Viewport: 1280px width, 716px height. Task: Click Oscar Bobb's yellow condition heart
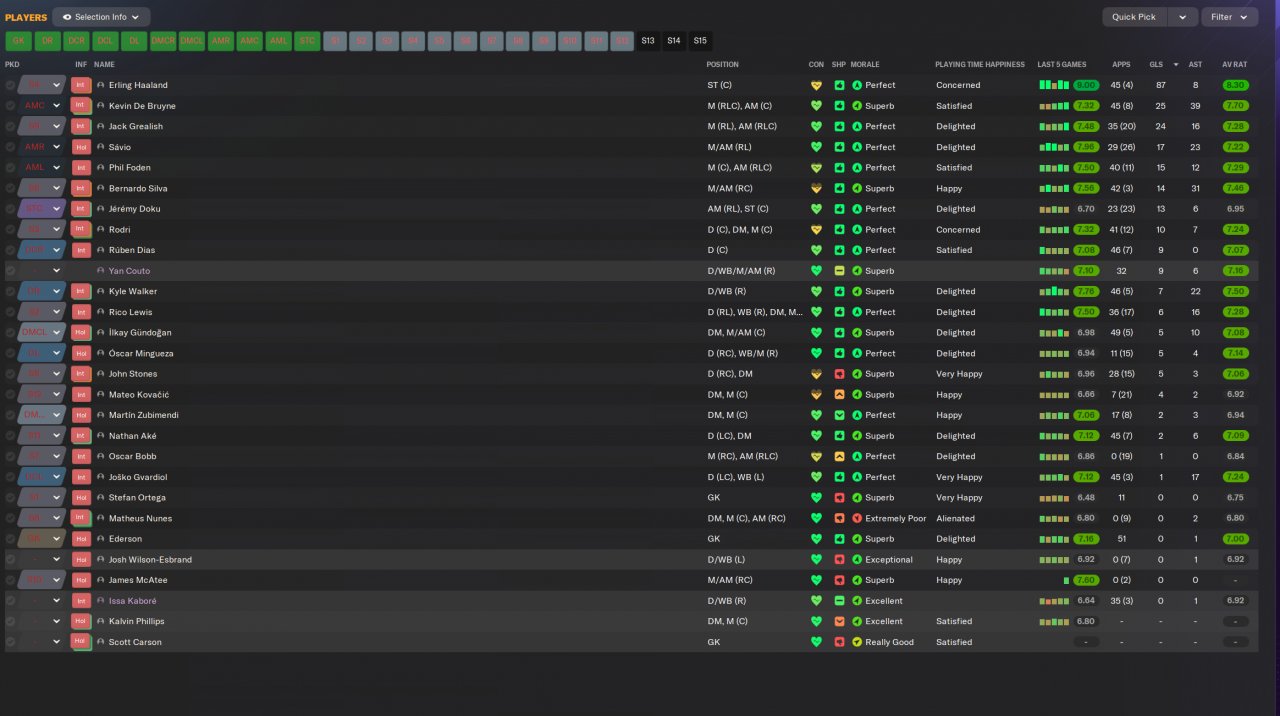pos(816,457)
